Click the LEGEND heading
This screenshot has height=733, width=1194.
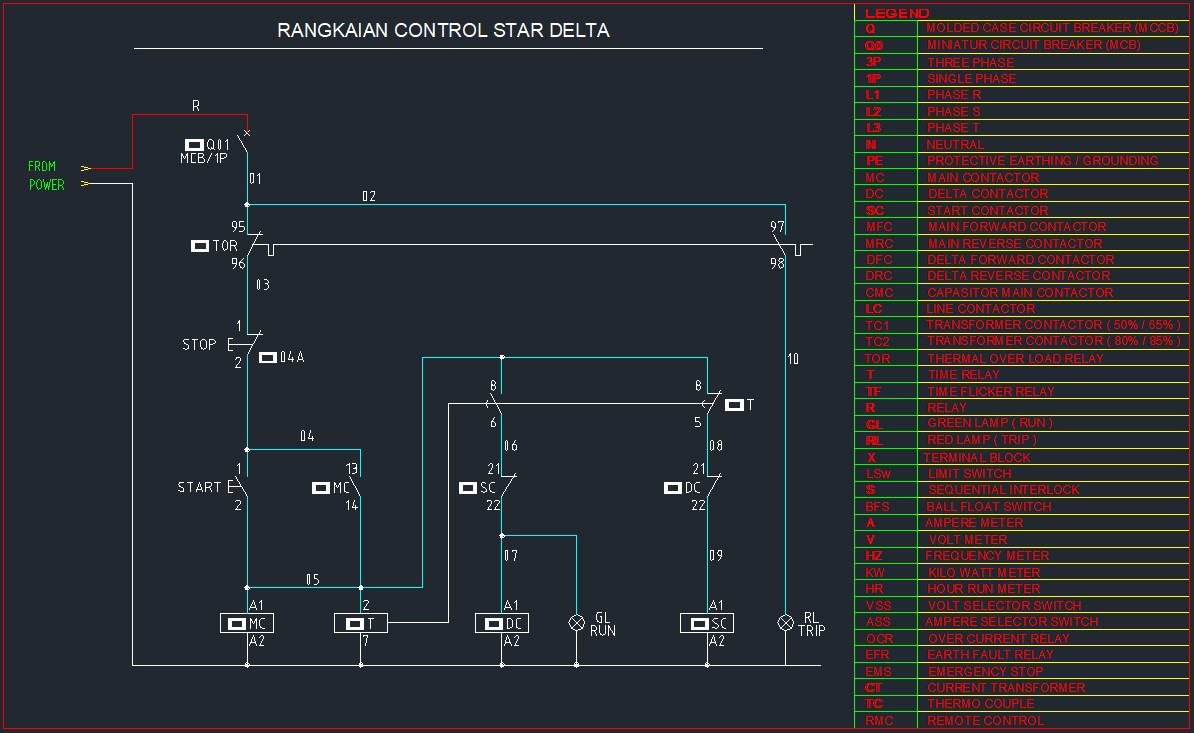[x=897, y=13]
